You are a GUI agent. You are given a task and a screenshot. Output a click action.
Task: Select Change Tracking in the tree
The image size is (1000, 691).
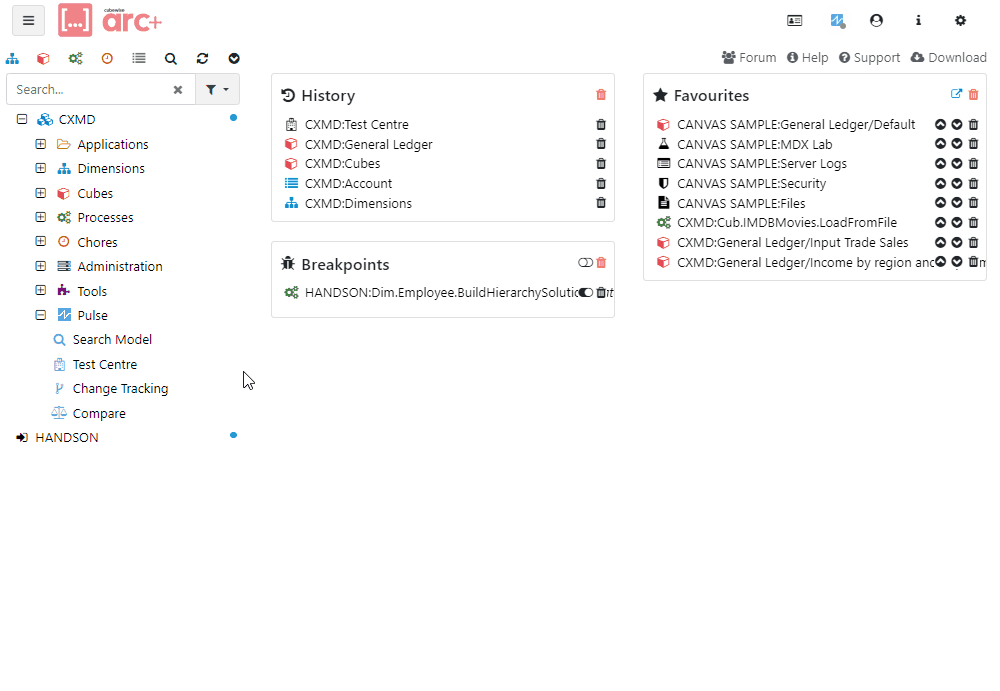click(x=120, y=389)
